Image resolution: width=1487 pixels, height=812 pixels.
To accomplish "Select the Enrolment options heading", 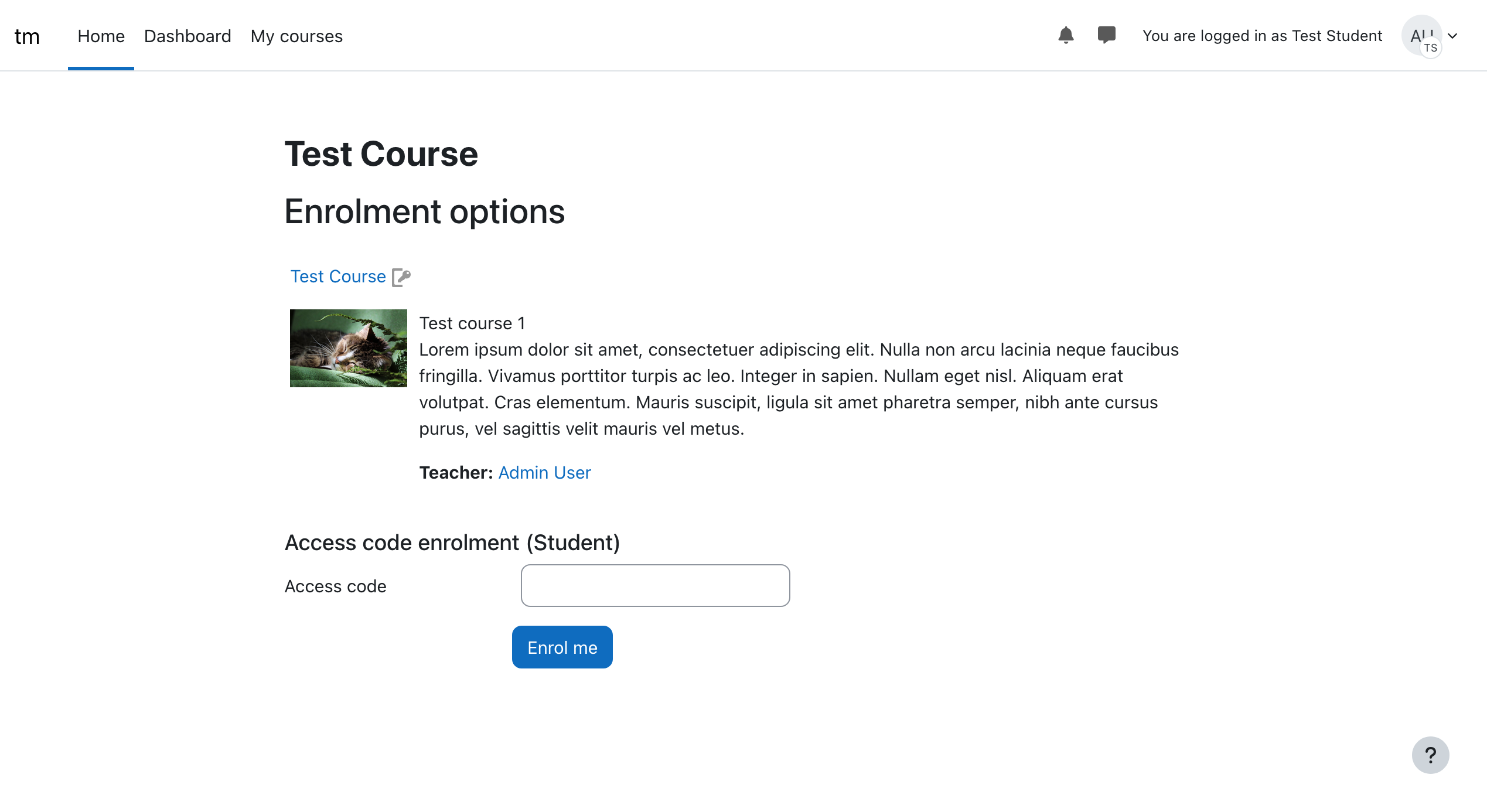I will (x=424, y=211).
